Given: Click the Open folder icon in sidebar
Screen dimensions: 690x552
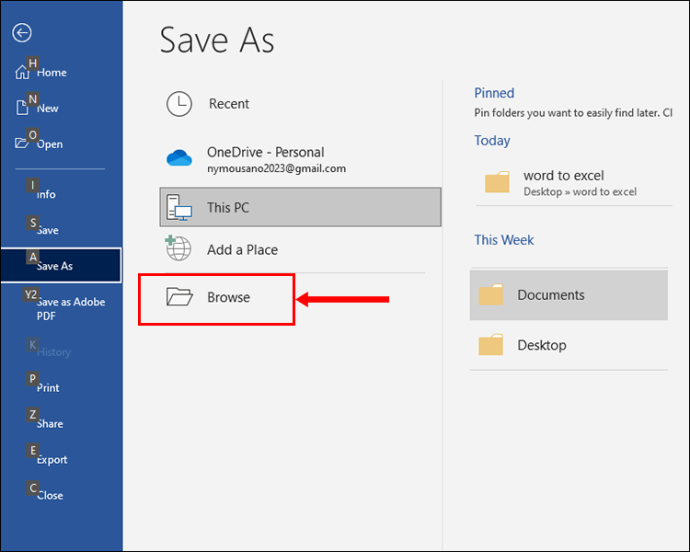Looking at the screenshot, I should (22, 143).
